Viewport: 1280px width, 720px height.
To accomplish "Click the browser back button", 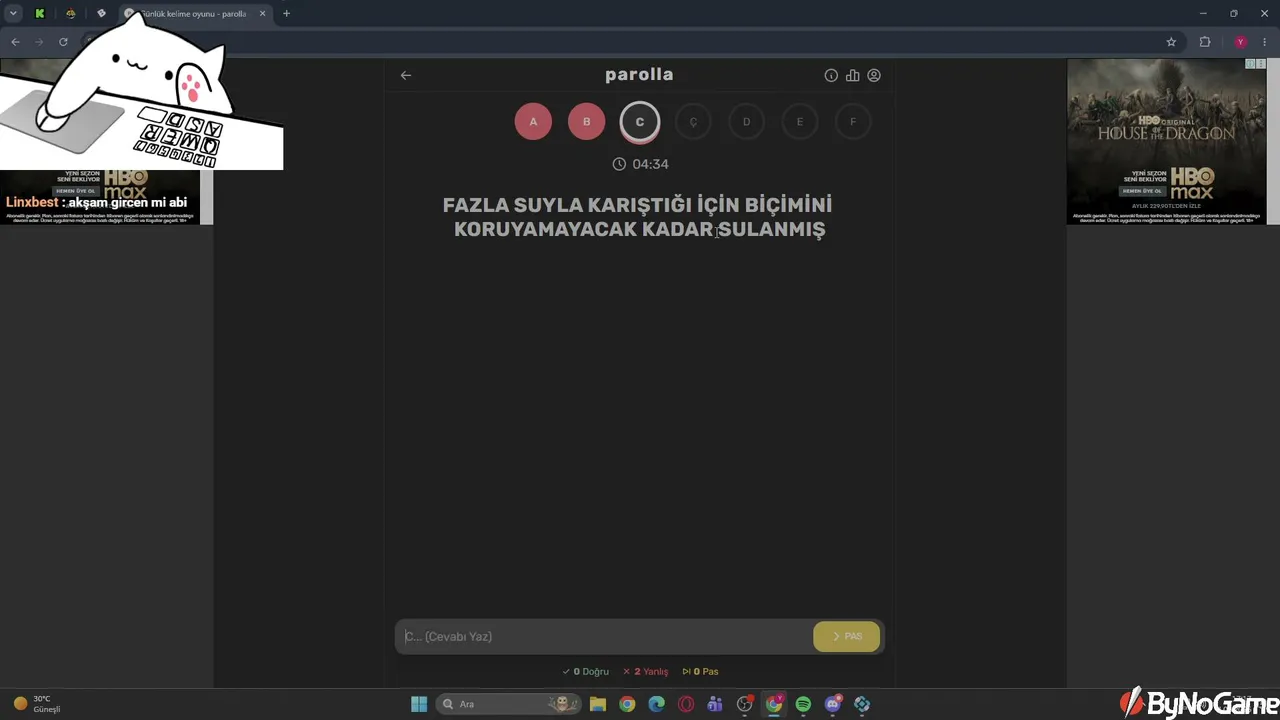I will [15, 42].
